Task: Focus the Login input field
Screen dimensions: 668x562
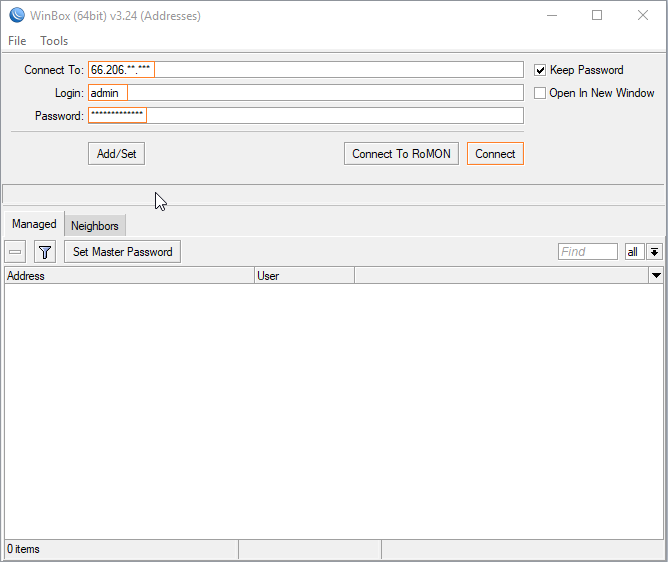Action: pyautogui.click(x=306, y=93)
